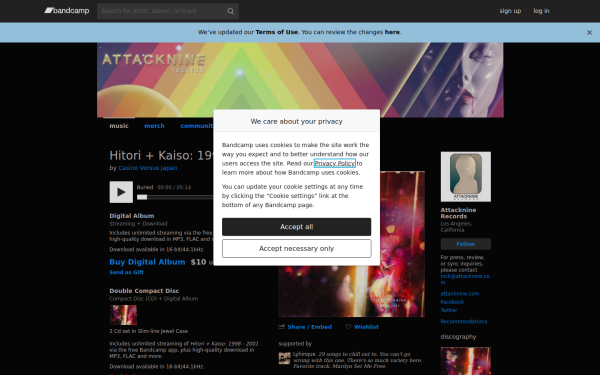Open the log in link
600x375 pixels.
(541, 11)
